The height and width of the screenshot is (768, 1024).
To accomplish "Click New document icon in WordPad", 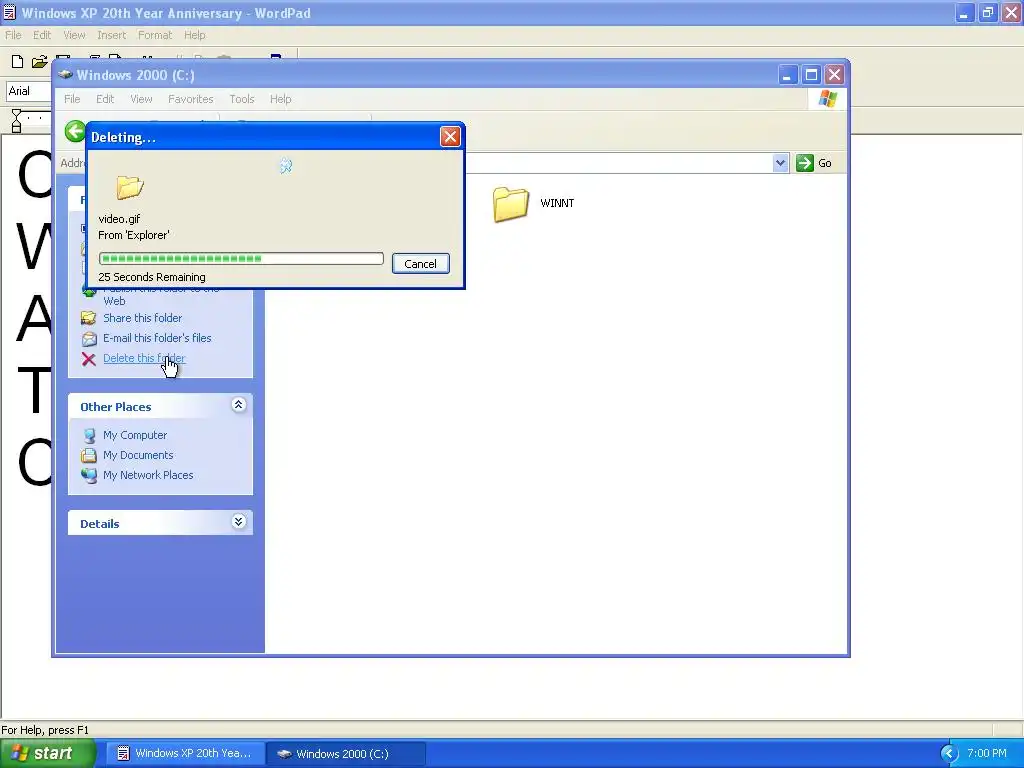I will tap(18, 61).
